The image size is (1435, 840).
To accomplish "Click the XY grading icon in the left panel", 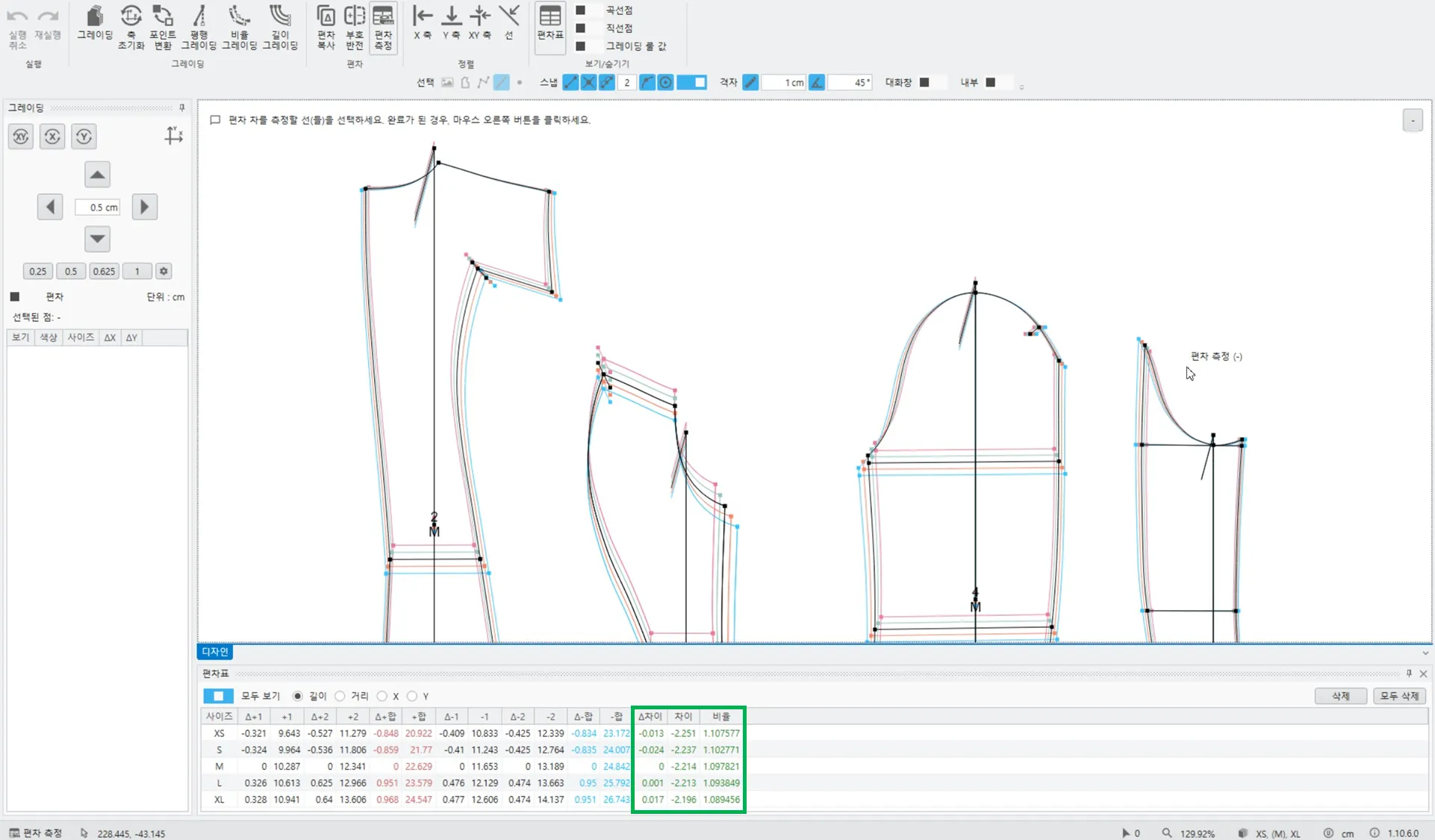I will (x=21, y=137).
